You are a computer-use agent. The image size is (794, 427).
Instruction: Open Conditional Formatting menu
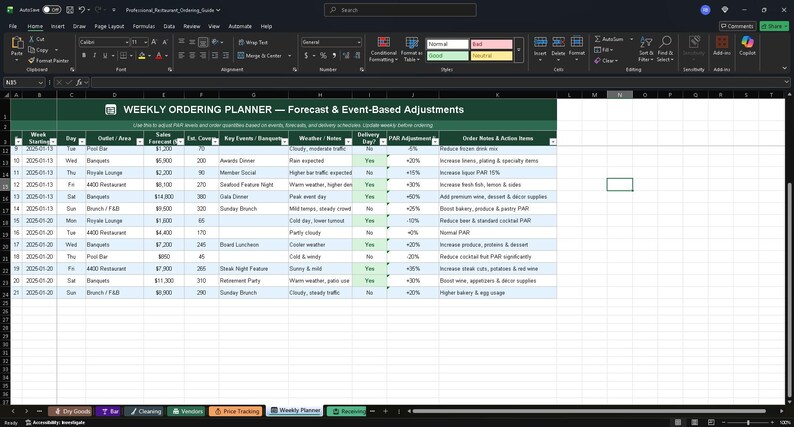coord(383,49)
